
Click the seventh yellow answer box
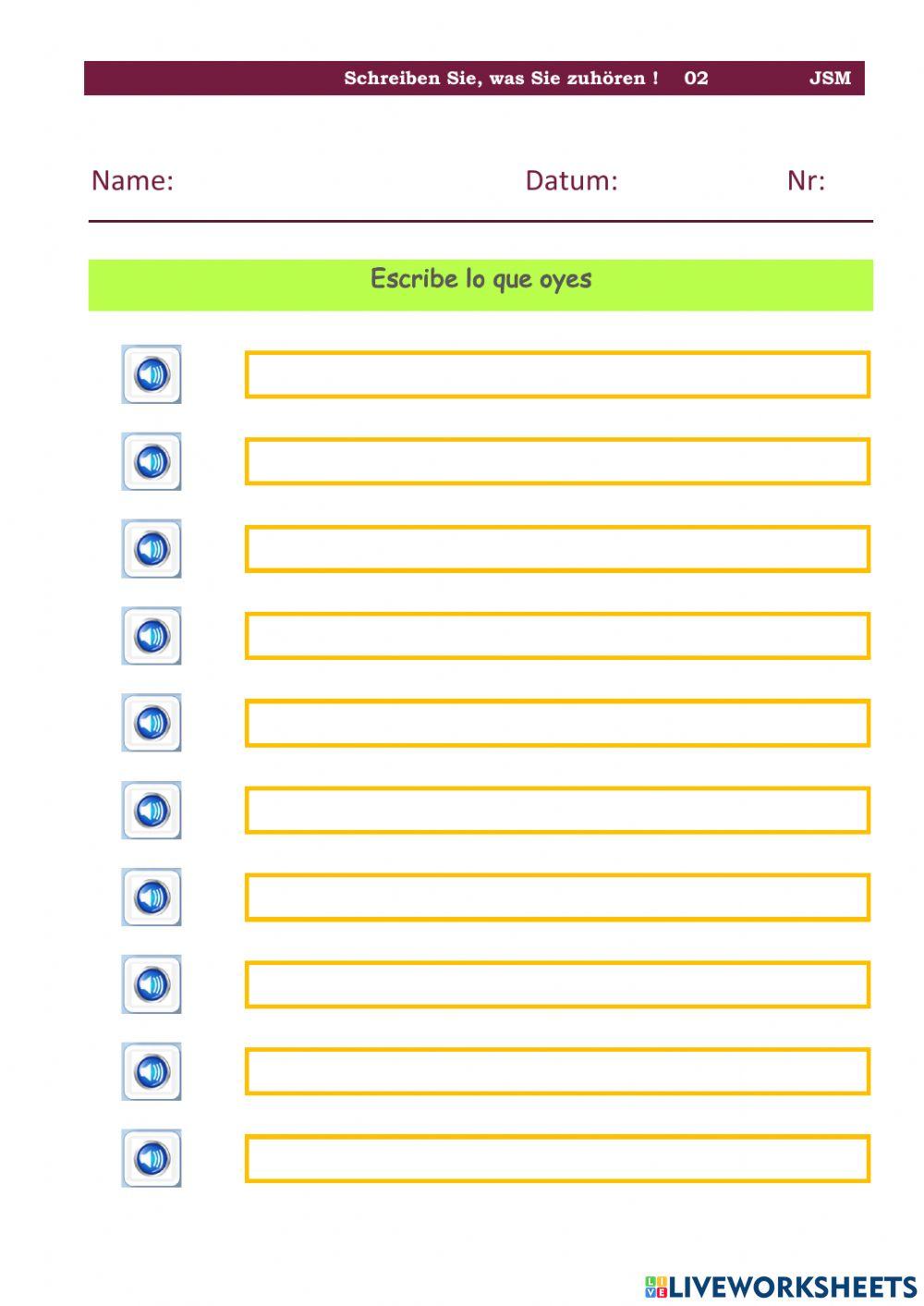[x=557, y=897]
